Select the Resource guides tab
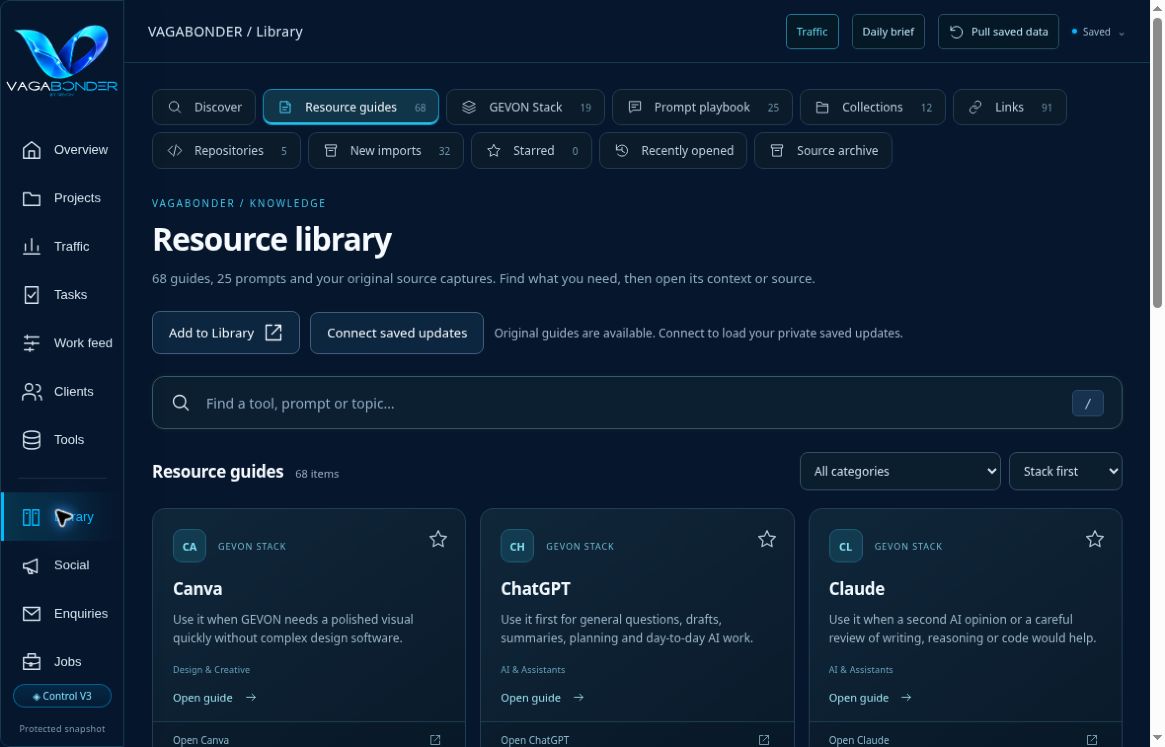This screenshot has height=747, width=1165. coord(351,107)
